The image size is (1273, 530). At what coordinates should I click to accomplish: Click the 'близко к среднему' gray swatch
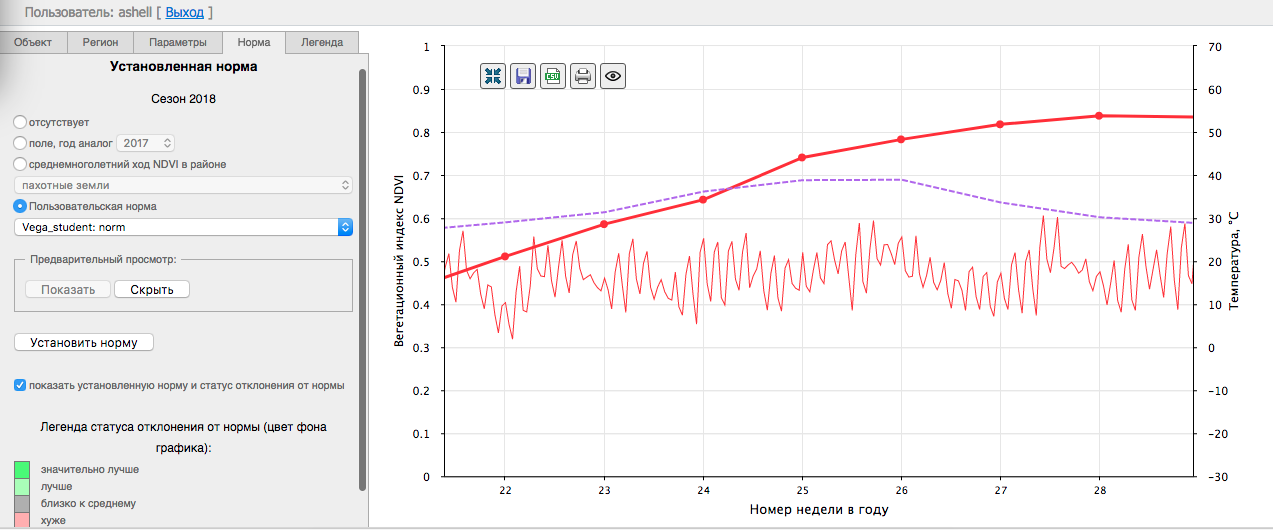click(22, 503)
